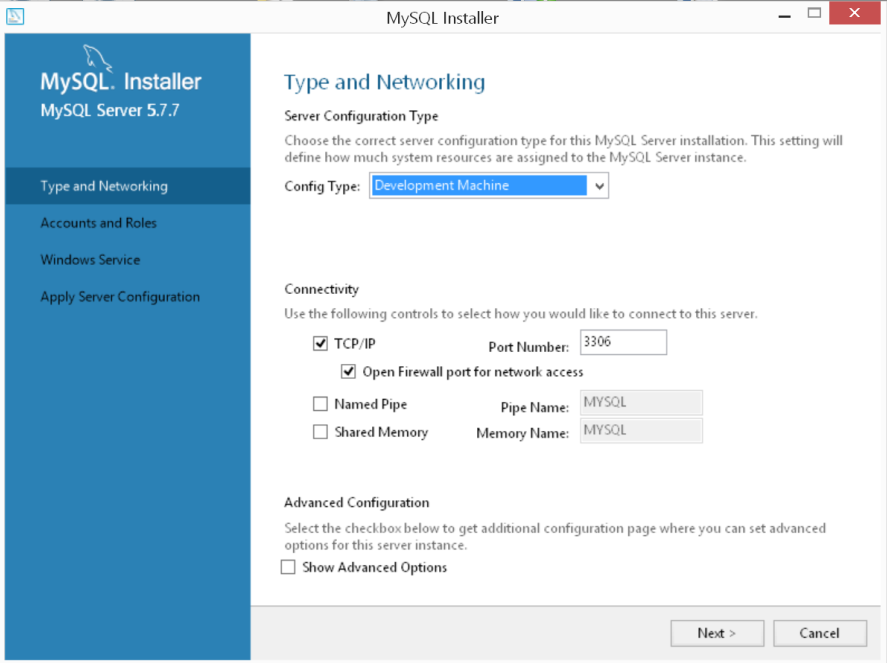Click the 'MySQL Server 5.7.7' sidebar text
This screenshot has height=663, width=887.
tap(110, 110)
